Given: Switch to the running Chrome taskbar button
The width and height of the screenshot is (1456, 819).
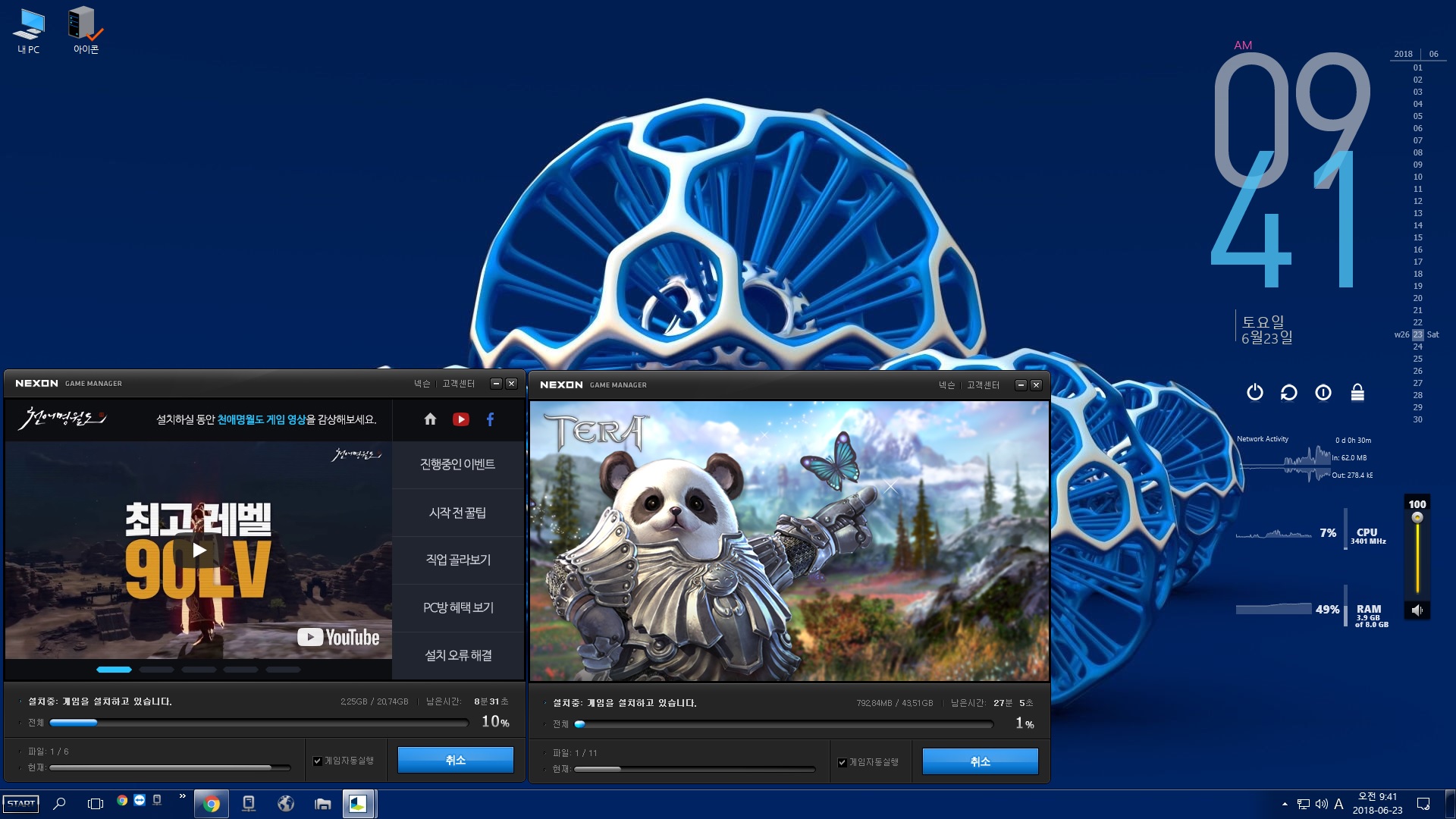Looking at the screenshot, I should pyautogui.click(x=212, y=804).
